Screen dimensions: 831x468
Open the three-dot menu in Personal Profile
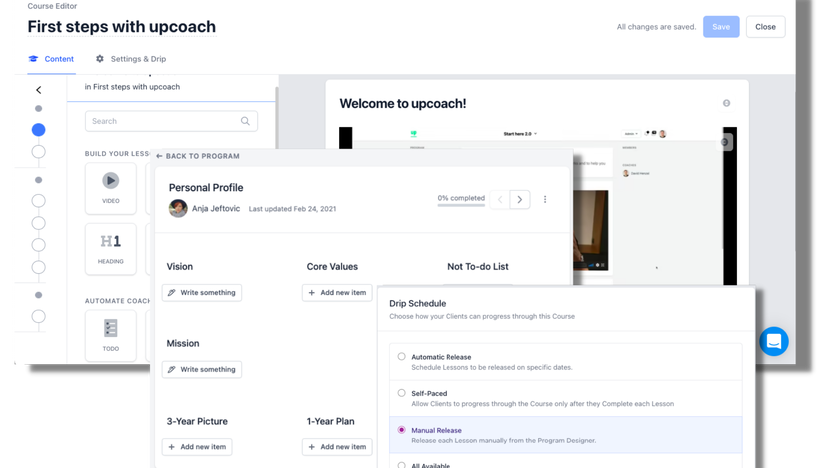tap(545, 199)
